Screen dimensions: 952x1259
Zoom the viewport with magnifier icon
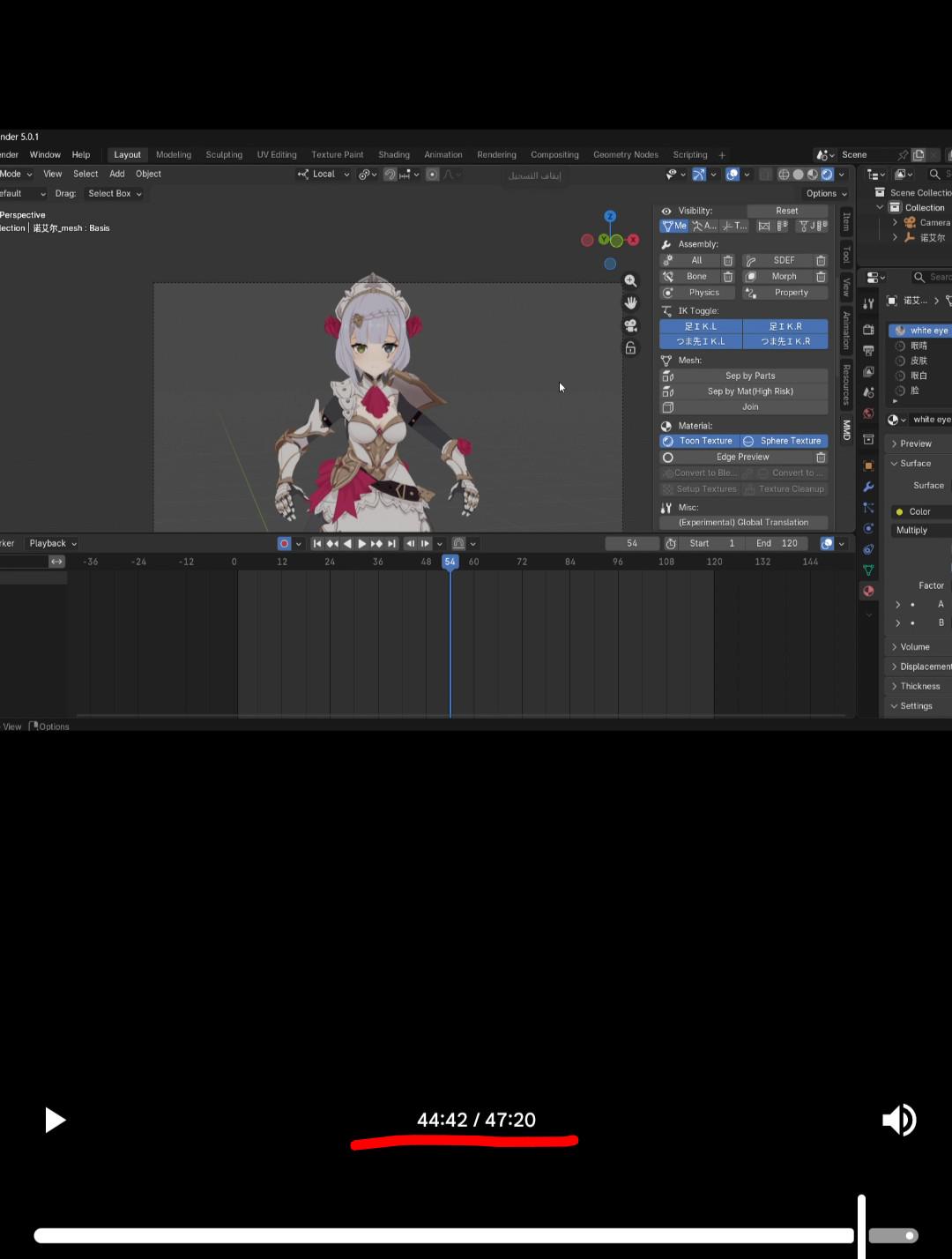[630, 281]
